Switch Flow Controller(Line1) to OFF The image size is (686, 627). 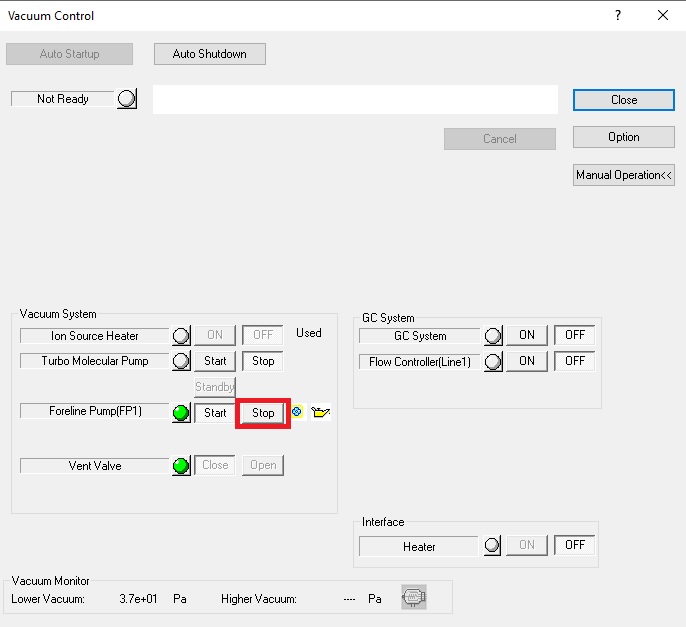coord(575,361)
